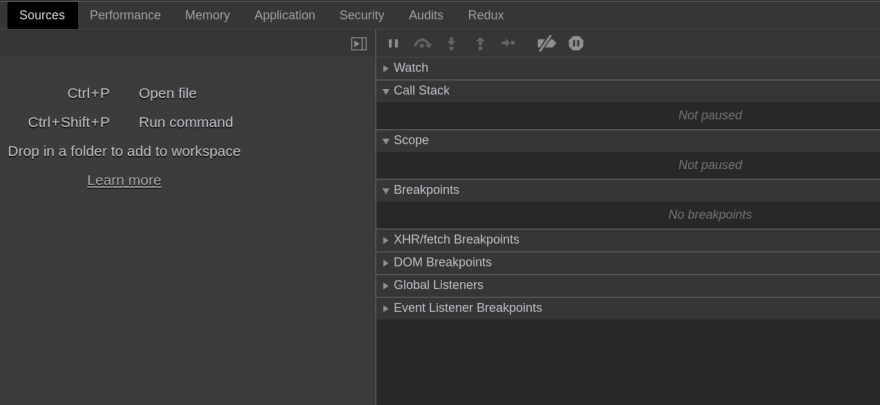Open the Redux tab
Viewport: 880px width, 405px height.
pyautogui.click(x=485, y=15)
